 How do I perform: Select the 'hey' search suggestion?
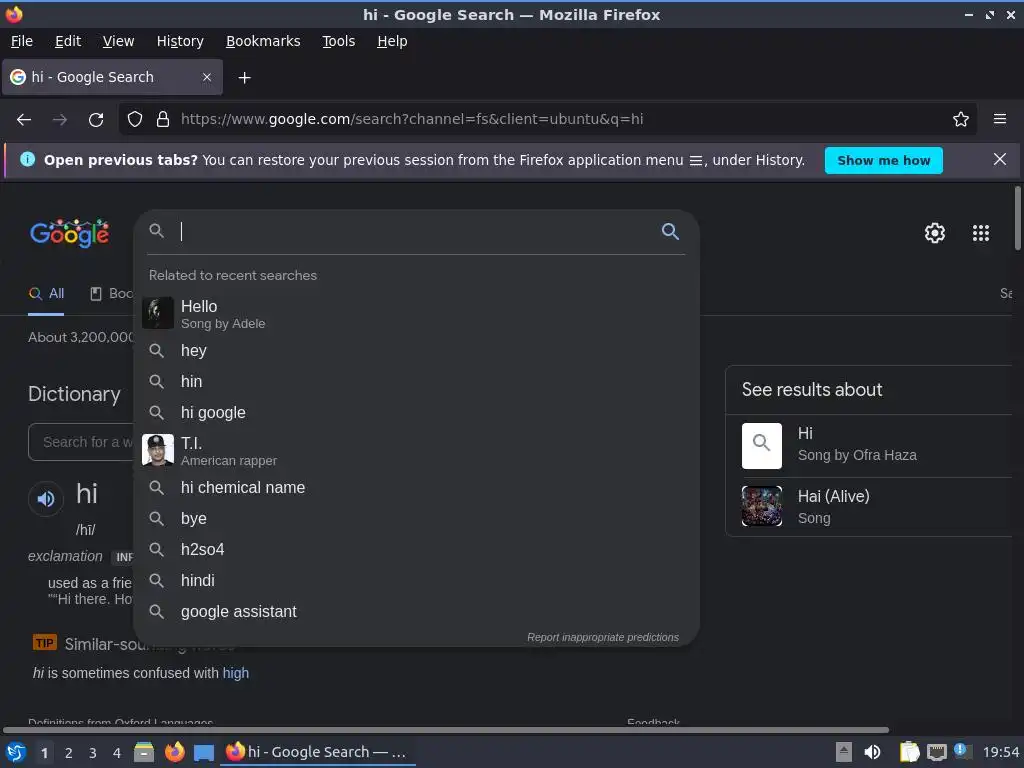pyautogui.click(x=417, y=351)
